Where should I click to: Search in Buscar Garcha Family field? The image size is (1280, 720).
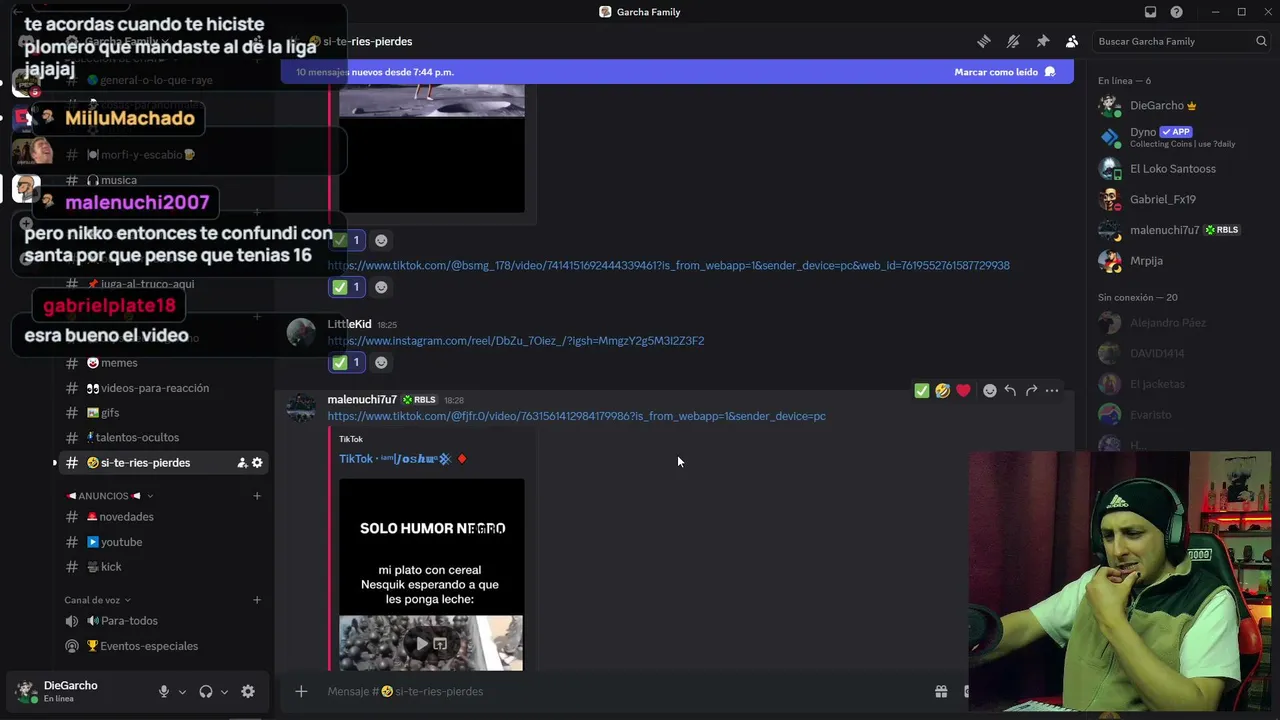[1181, 41]
